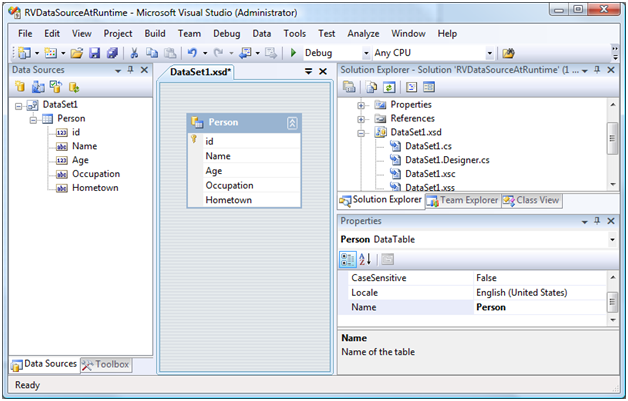Click Show All Files icon in Solution Explorer

372,87
